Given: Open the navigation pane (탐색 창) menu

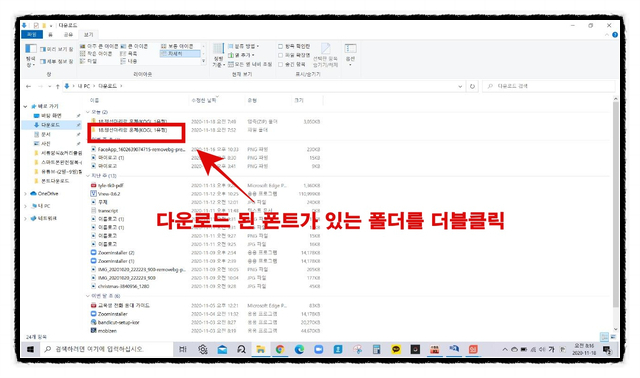Looking at the screenshot, I should coord(31,55).
